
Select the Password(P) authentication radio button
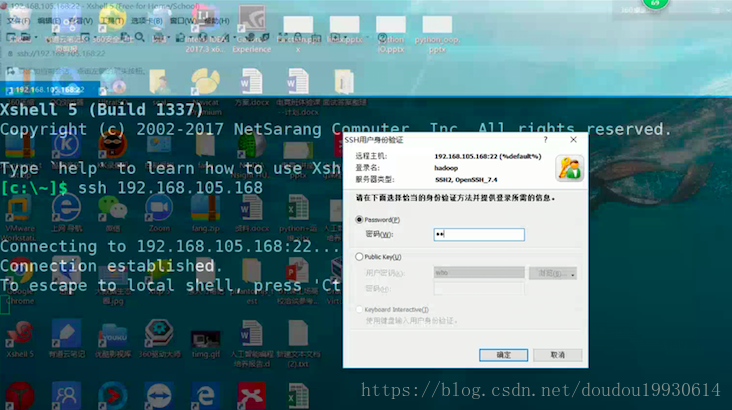coord(359,219)
